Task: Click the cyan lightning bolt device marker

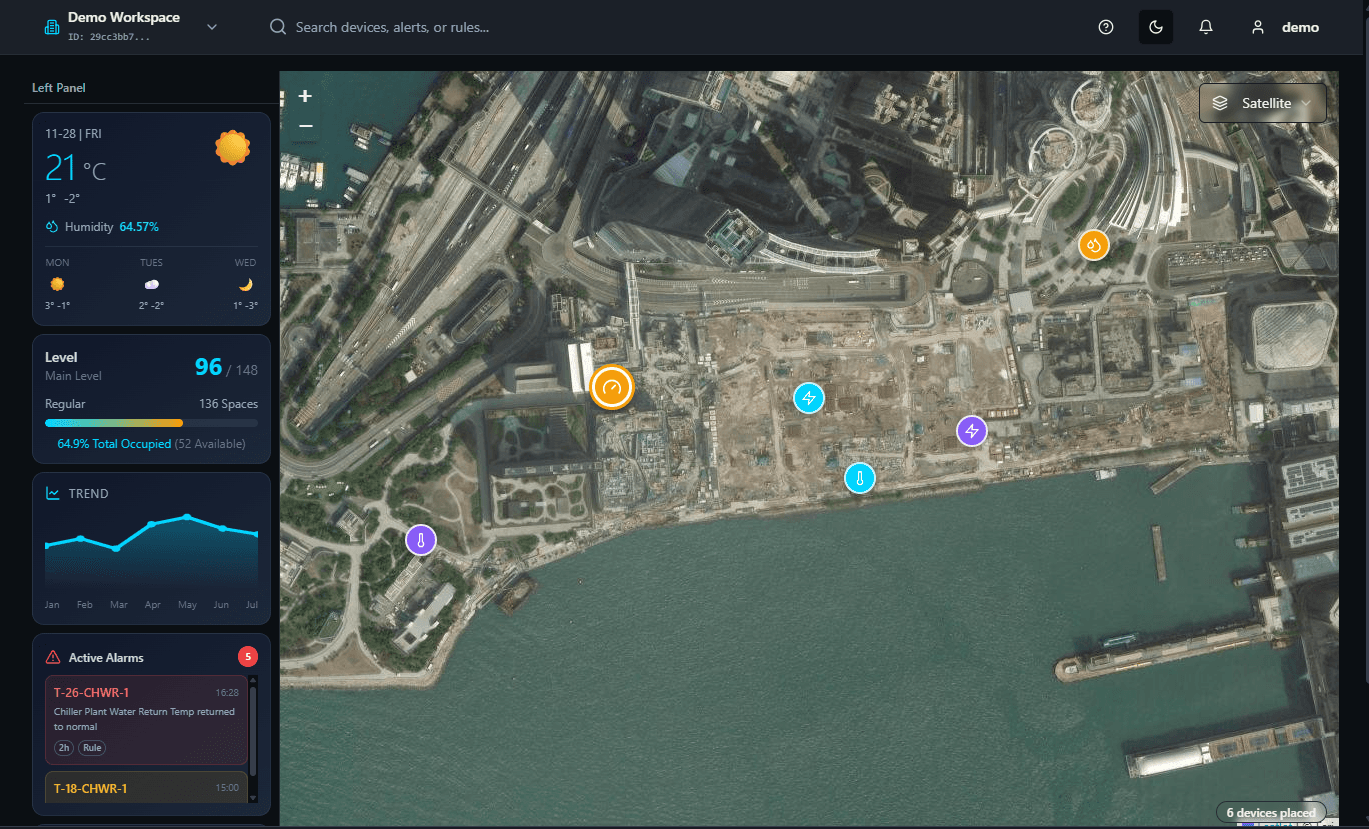Action: click(808, 397)
